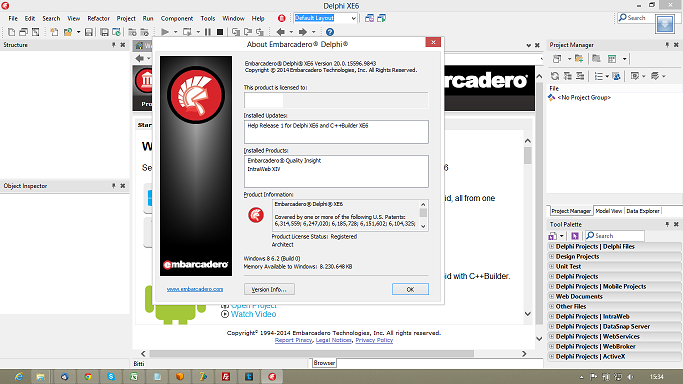Click the purple pointer icon in Tool Palette

coord(575,236)
